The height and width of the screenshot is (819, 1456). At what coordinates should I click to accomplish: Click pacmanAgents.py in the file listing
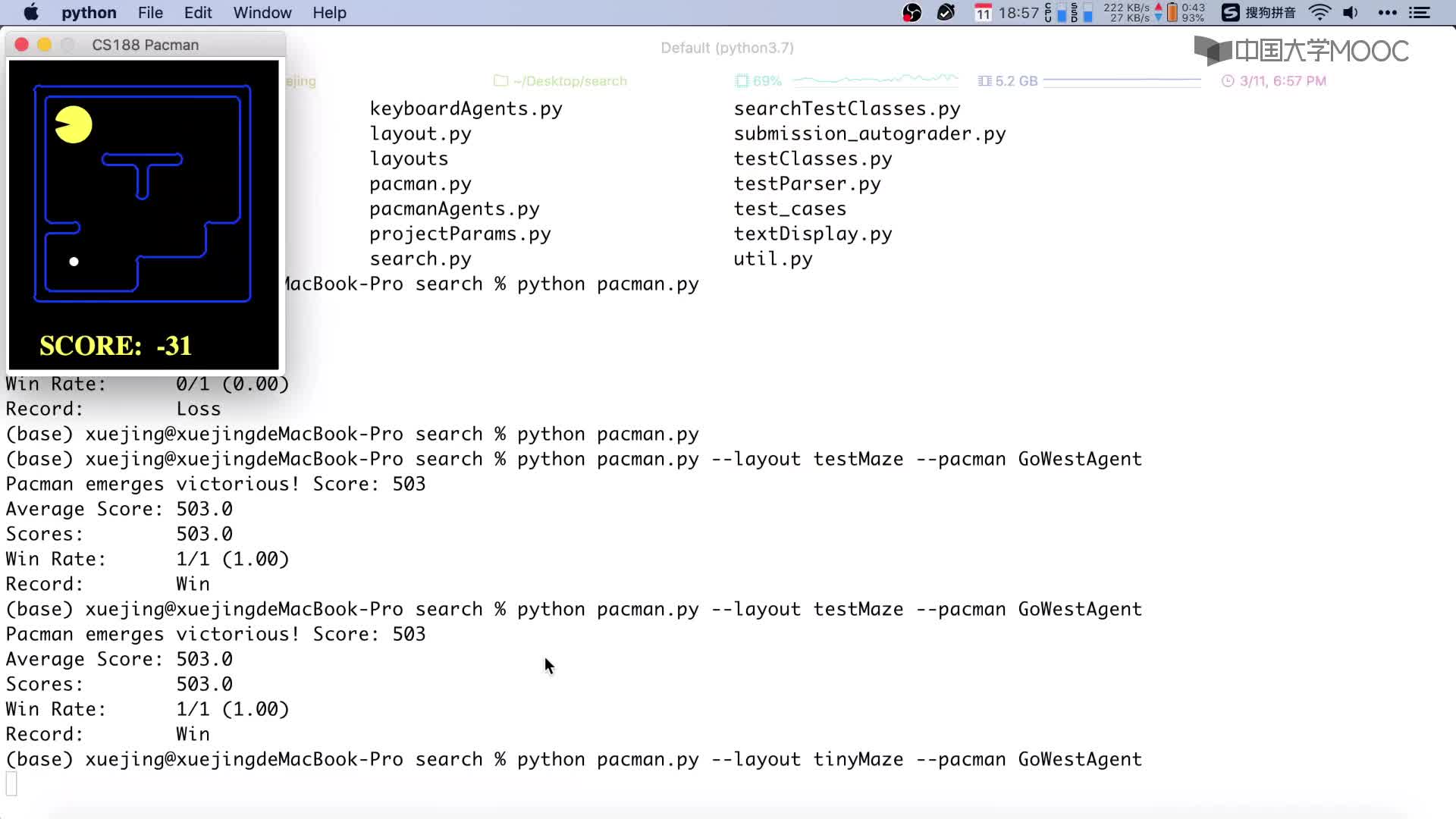pyautogui.click(x=454, y=209)
